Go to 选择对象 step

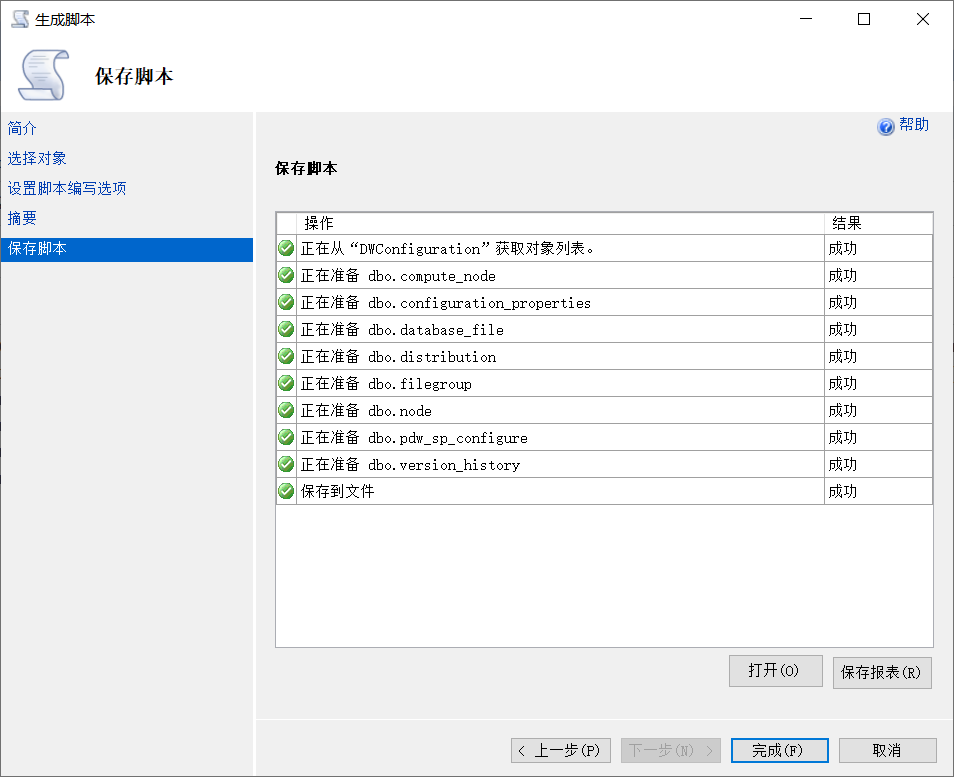(x=37, y=158)
